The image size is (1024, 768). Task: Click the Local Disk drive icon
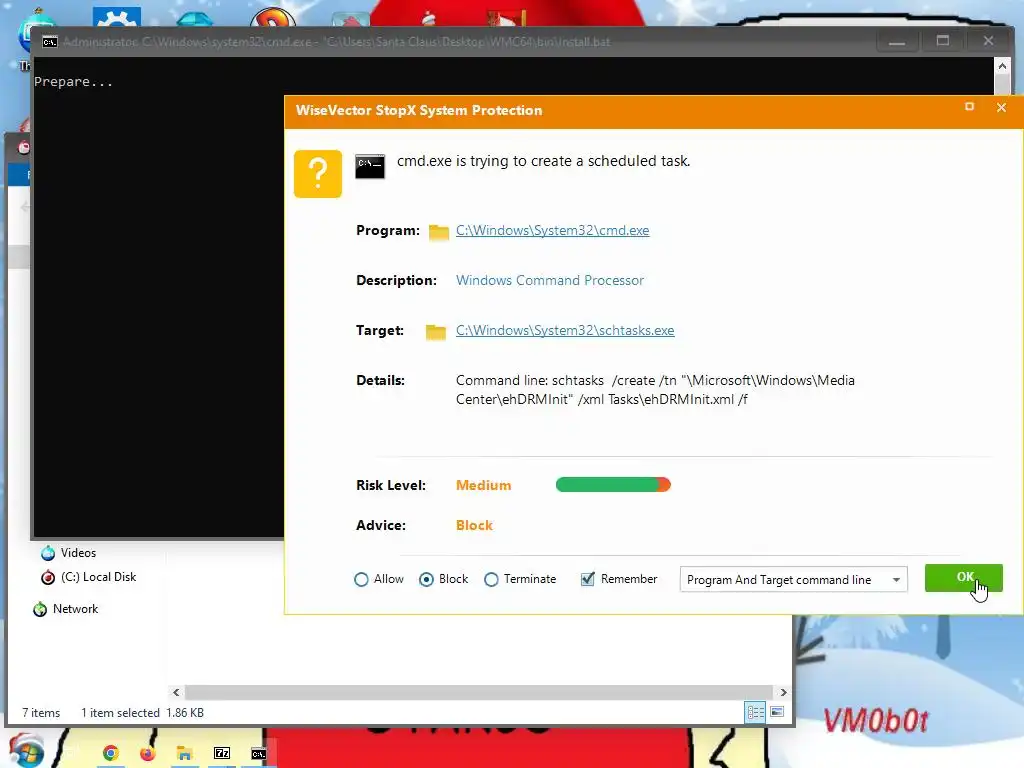coord(48,577)
